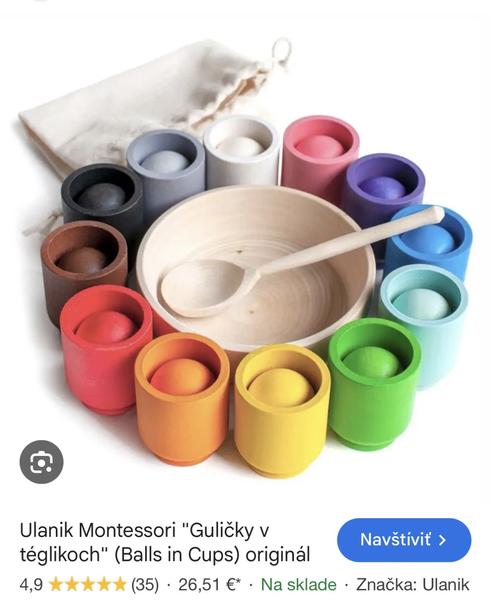The width and height of the screenshot is (491, 600).
Task: Select the Značka: Ulanik brand label
Action: (413, 584)
